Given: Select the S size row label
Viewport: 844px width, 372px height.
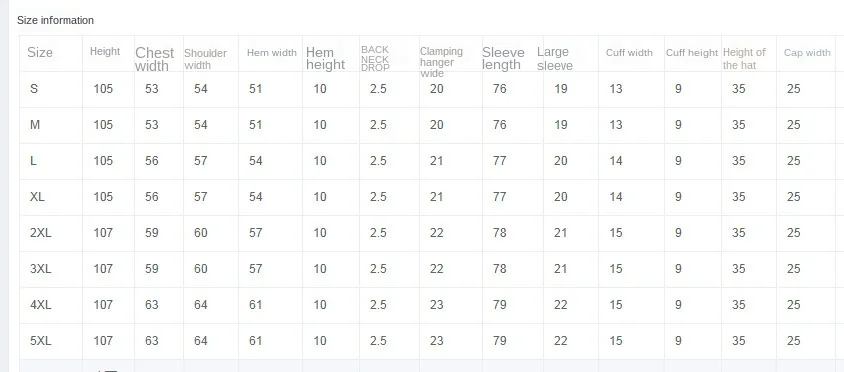Looking at the screenshot, I should (x=34, y=89).
